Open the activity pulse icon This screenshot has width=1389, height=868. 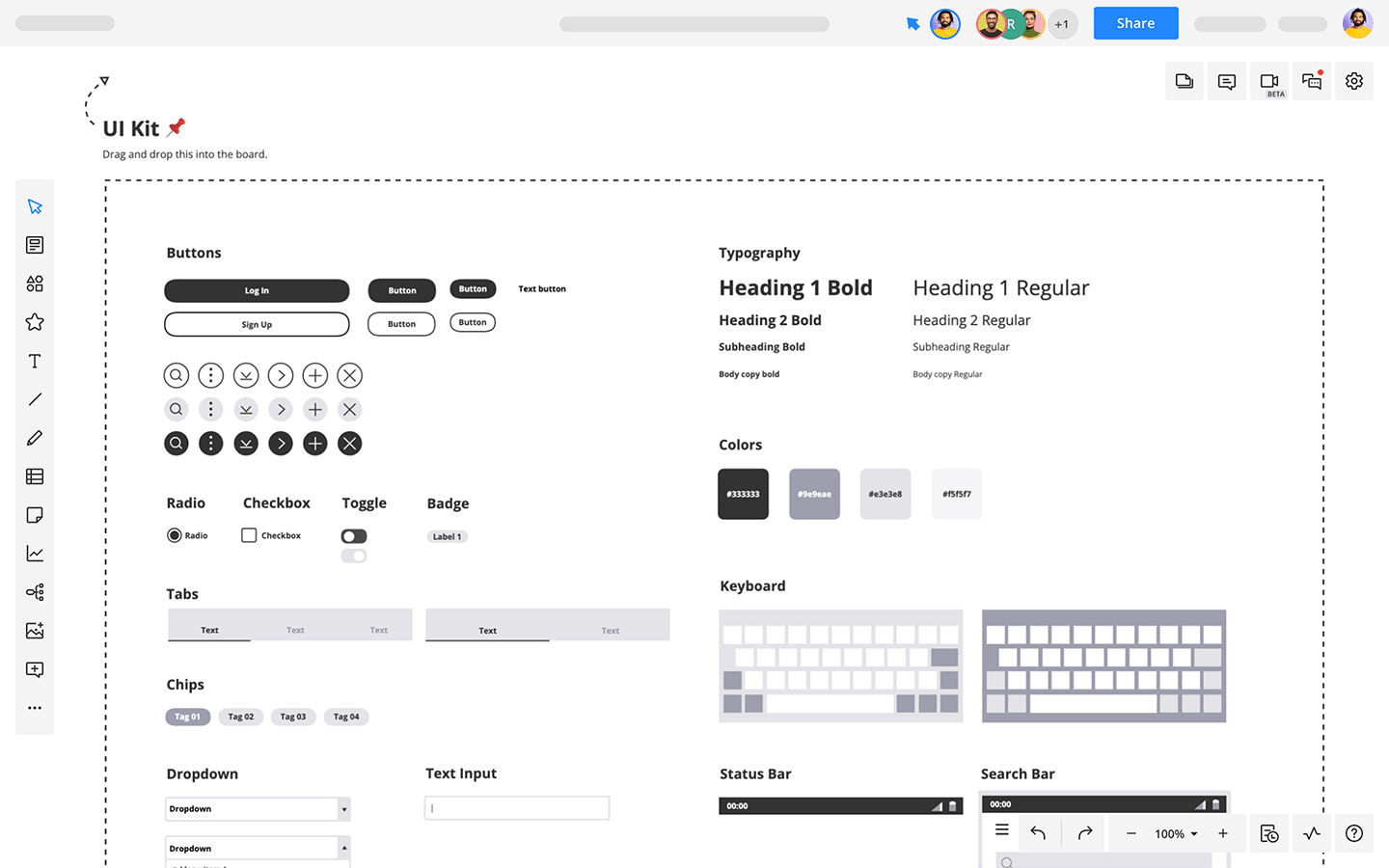click(1312, 833)
